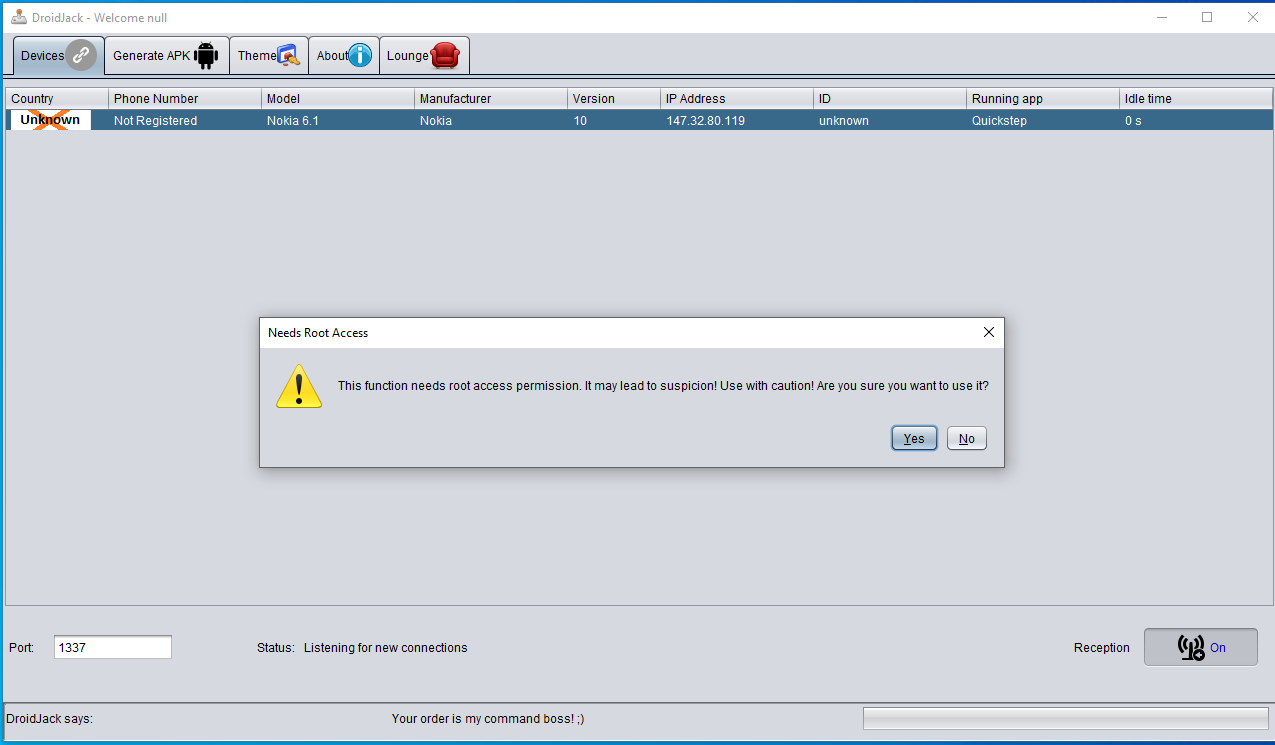The height and width of the screenshot is (745, 1275).
Task: Click the Nokia manufacturer cell
Action: pos(491,120)
